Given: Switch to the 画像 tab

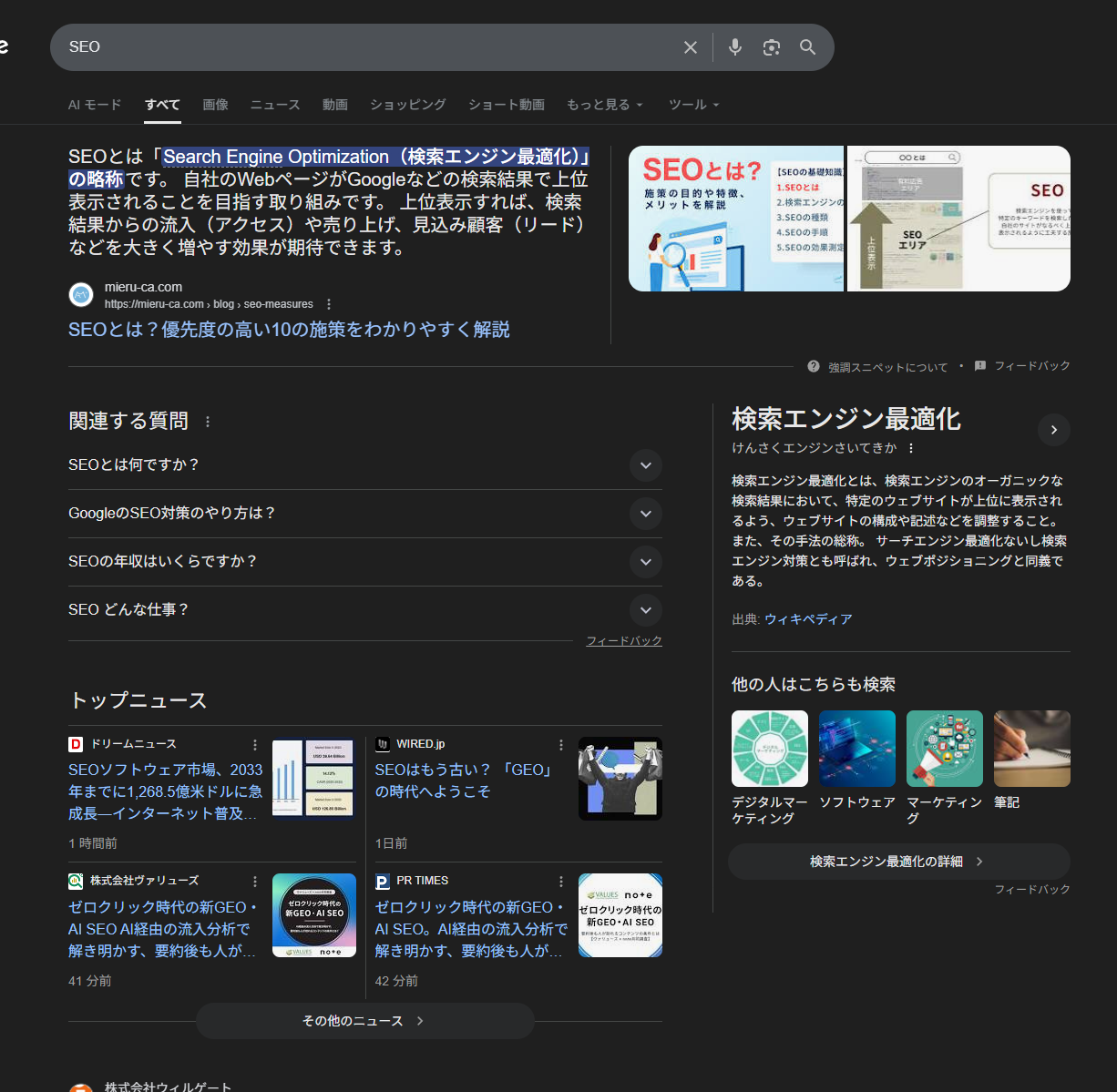Looking at the screenshot, I should coord(215,105).
